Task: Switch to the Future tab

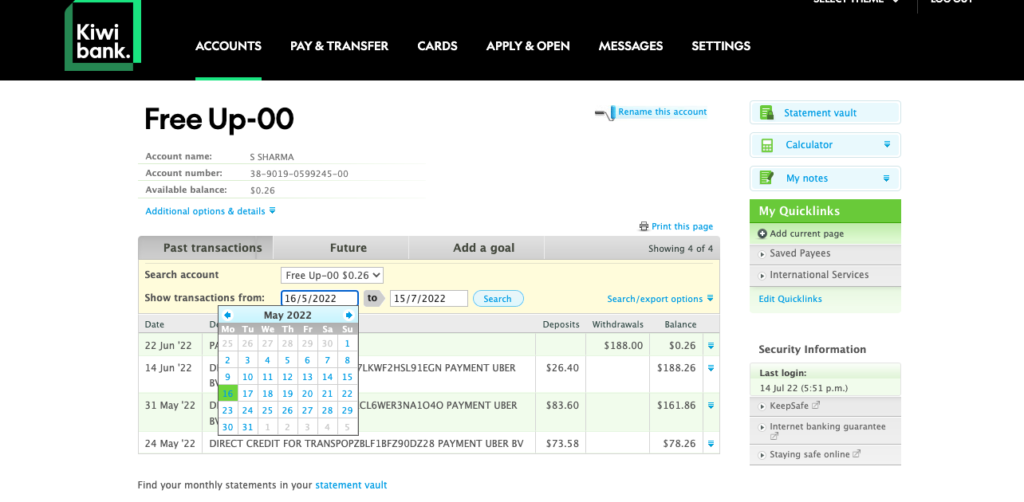Action: pos(348,248)
